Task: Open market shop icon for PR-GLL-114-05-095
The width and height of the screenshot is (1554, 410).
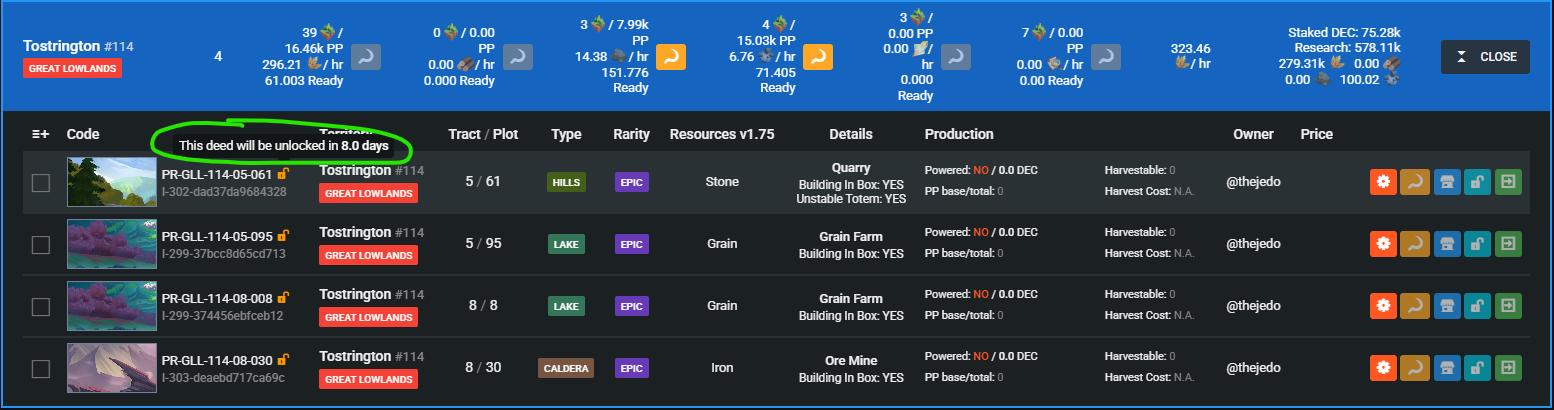Action: point(1446,244)
